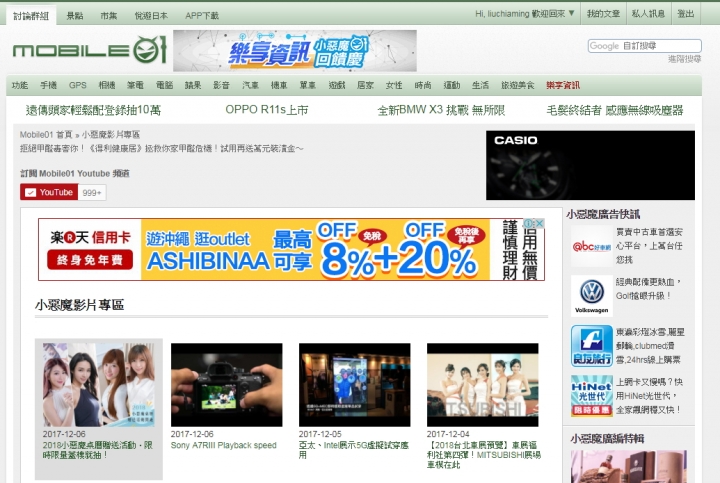Image resolution: width=720 pixels, height=483 pixels.
Task: Select 影音 category
Action: click(221, 85)
